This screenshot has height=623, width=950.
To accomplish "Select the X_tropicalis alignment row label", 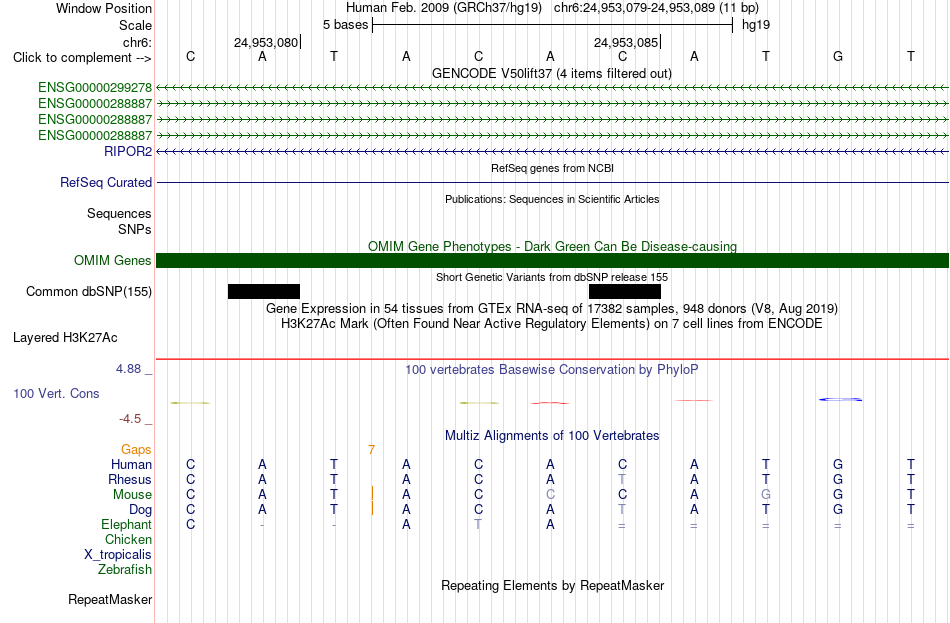I will pyautogui.click(x=118, y=555).
